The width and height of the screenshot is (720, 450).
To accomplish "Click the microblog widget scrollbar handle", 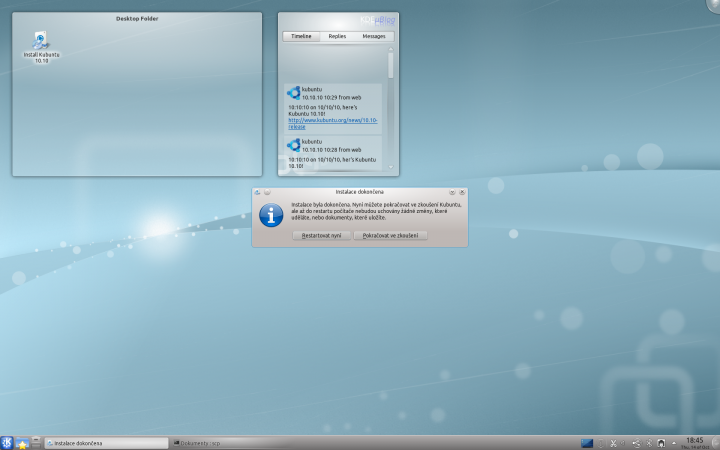I will (391, 65).
